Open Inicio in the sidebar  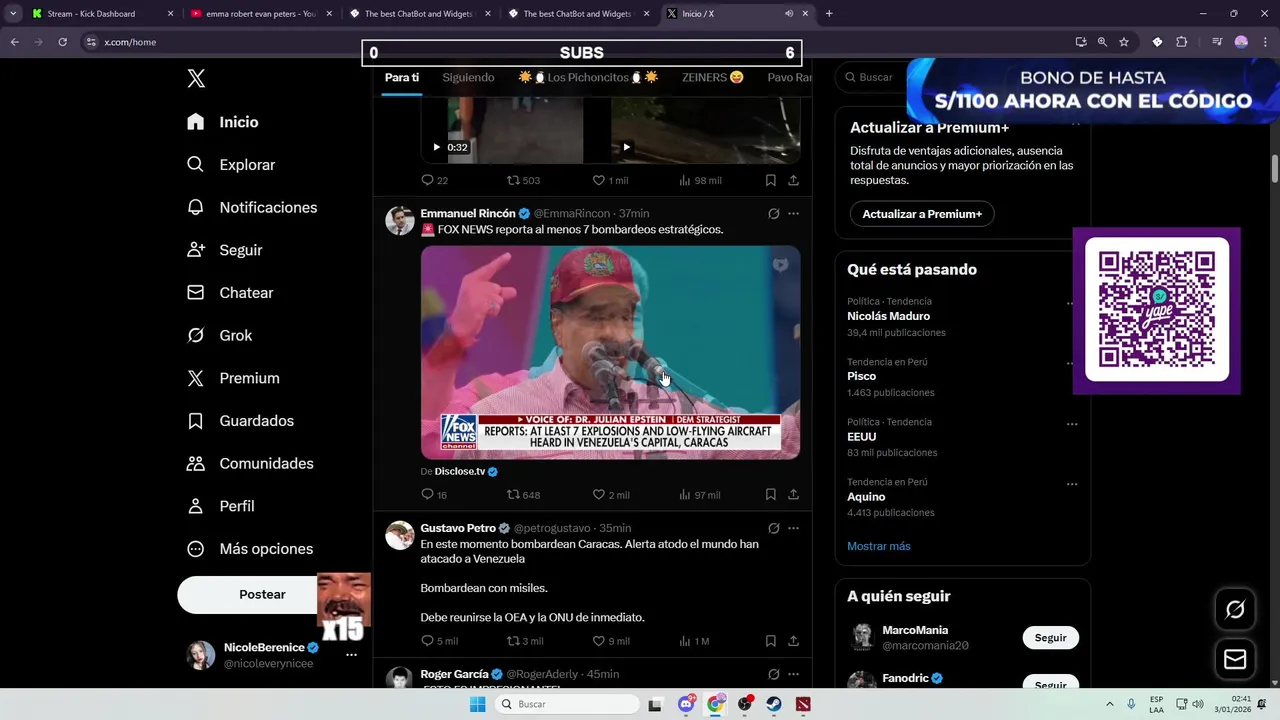(x=223, y=122)
